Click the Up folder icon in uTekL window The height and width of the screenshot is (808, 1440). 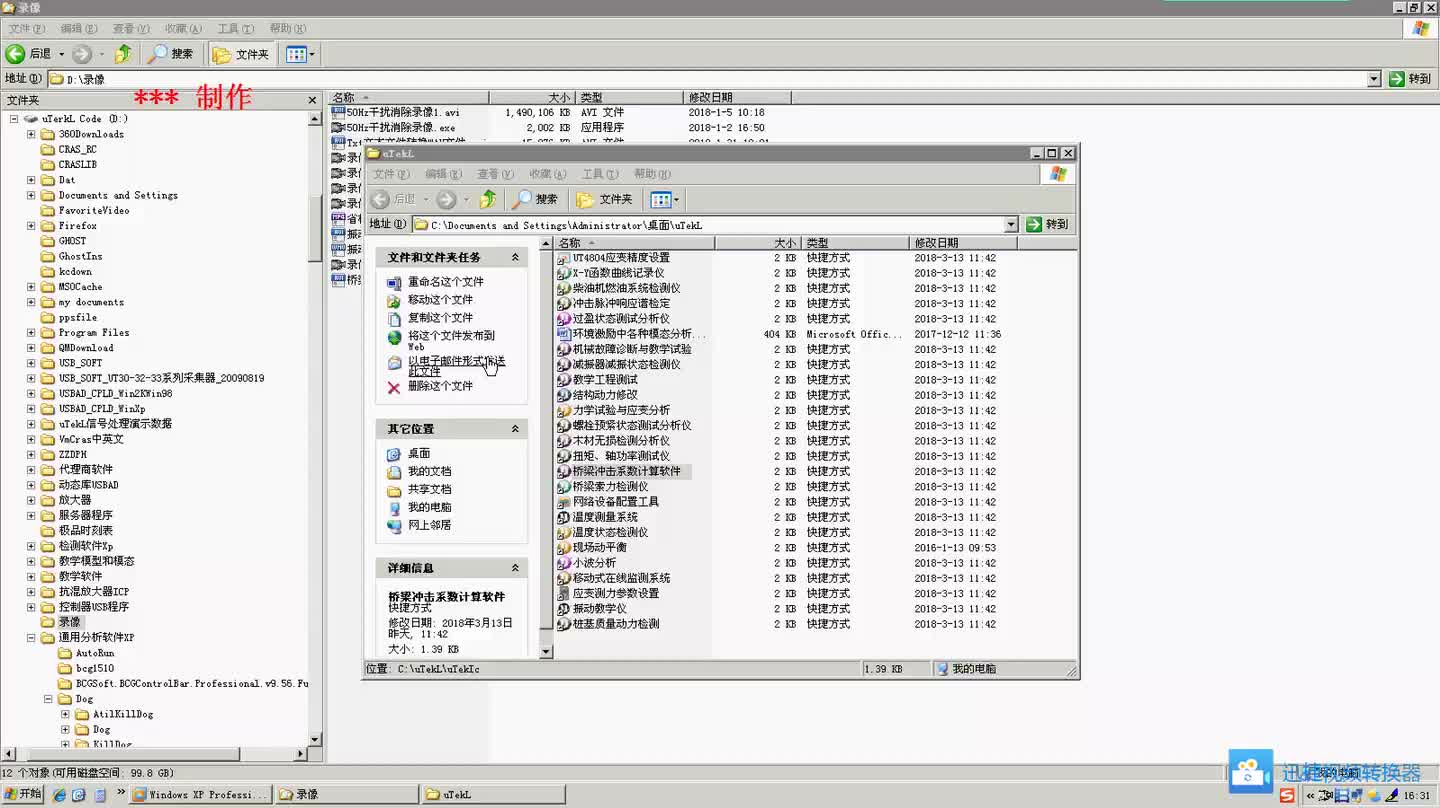[x=488, y=199]
